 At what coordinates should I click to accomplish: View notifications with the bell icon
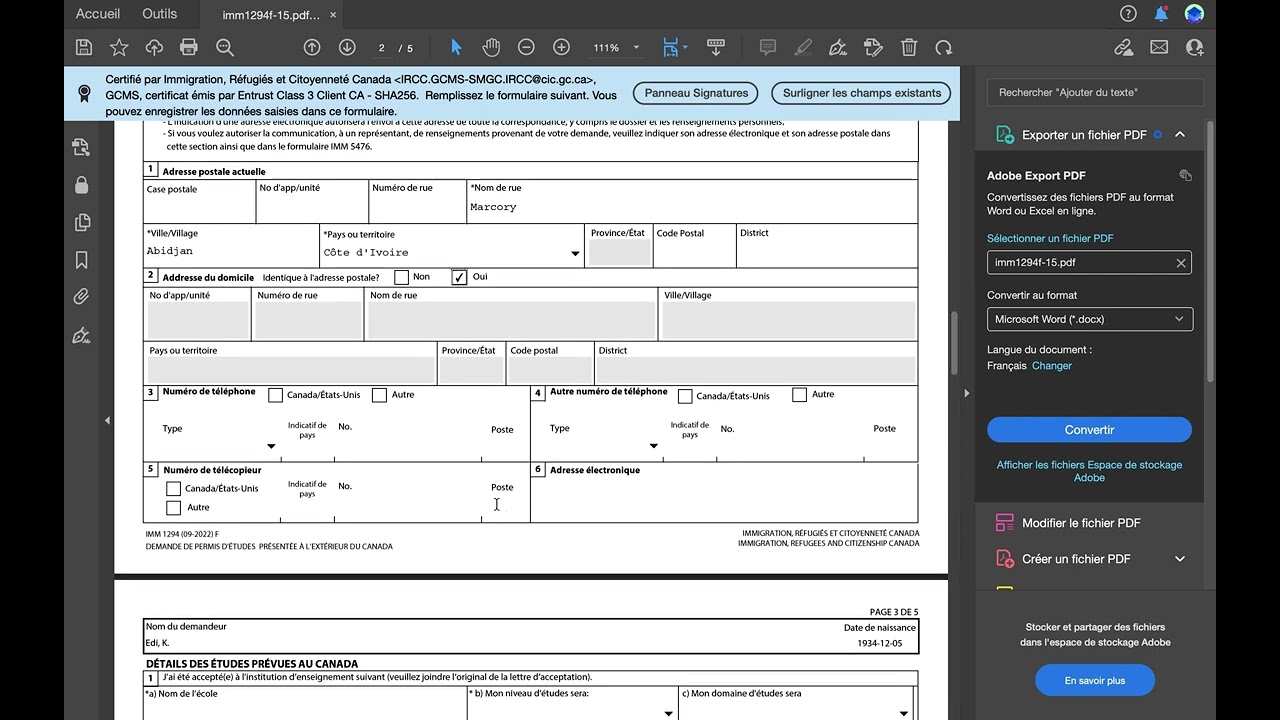(1161, 14)
